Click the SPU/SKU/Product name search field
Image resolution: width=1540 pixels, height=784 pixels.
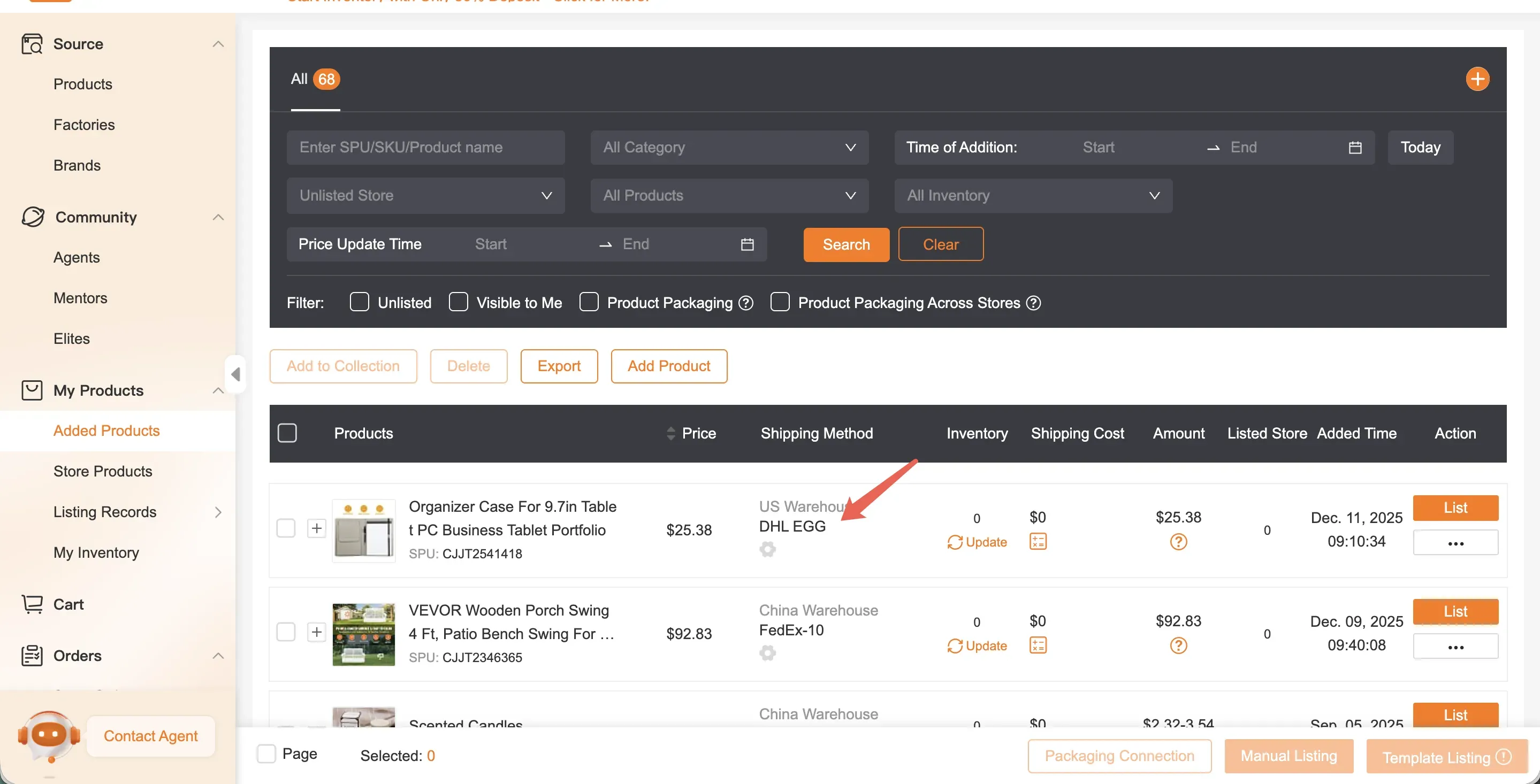(425, 148)
